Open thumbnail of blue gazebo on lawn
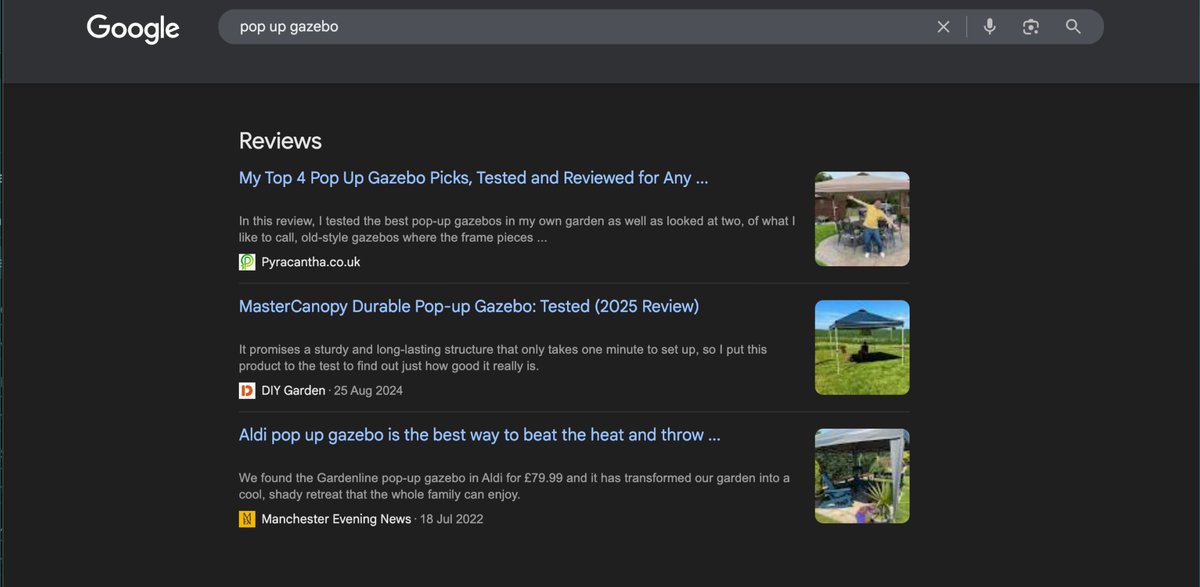This screenshot has width=1200, height=587. [x=862, y=347]
